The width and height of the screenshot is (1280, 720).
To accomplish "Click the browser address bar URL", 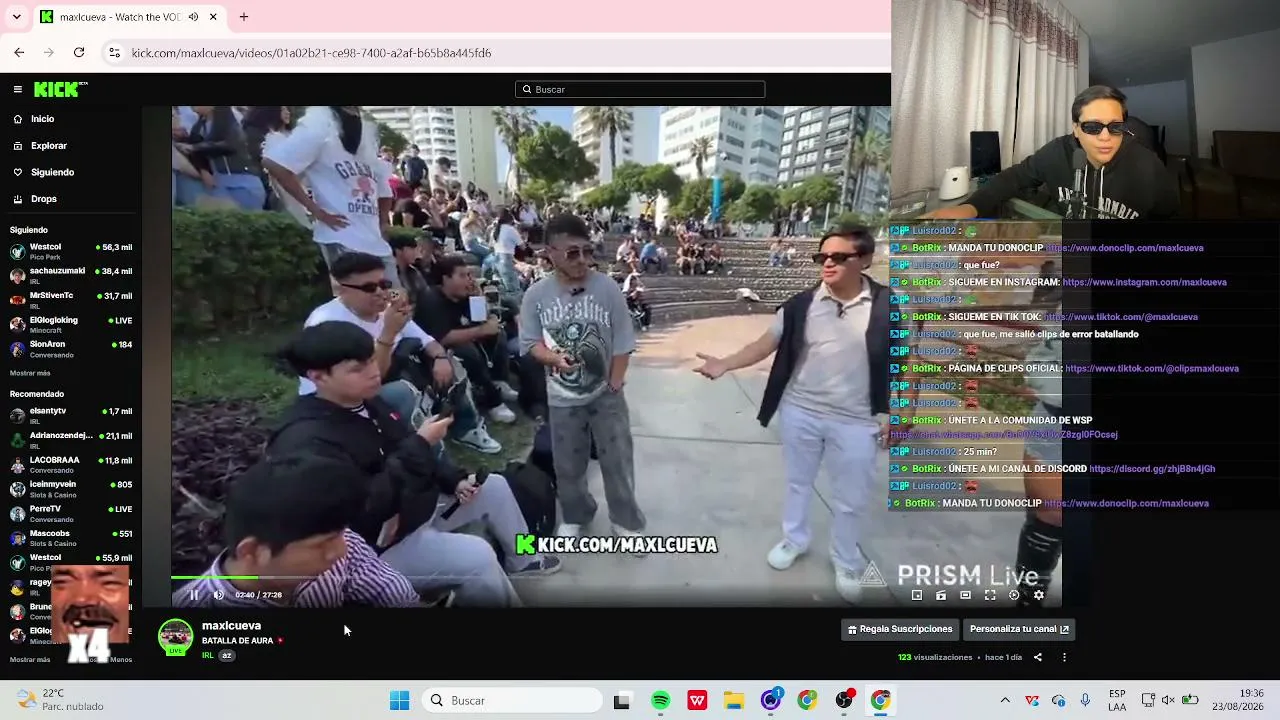I will [x=311, y=53].
